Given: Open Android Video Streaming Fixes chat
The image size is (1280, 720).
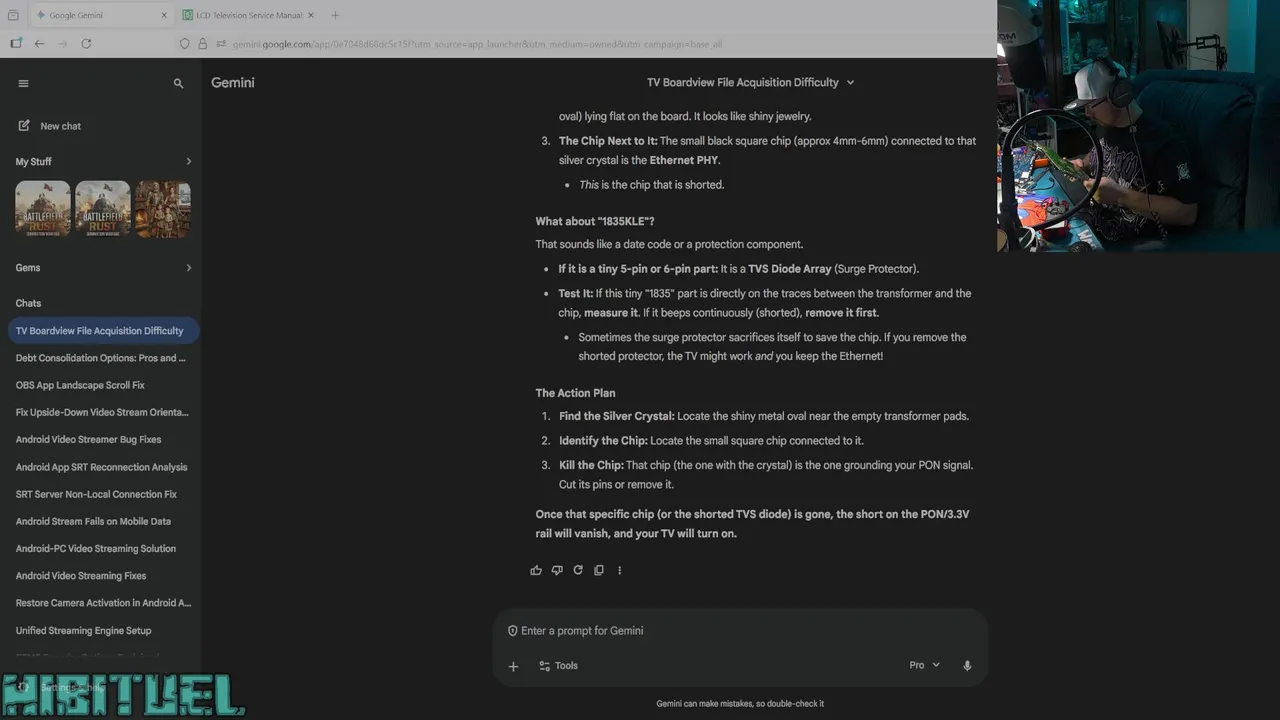Looking at the screenshot, I should (x=103, y=576).
